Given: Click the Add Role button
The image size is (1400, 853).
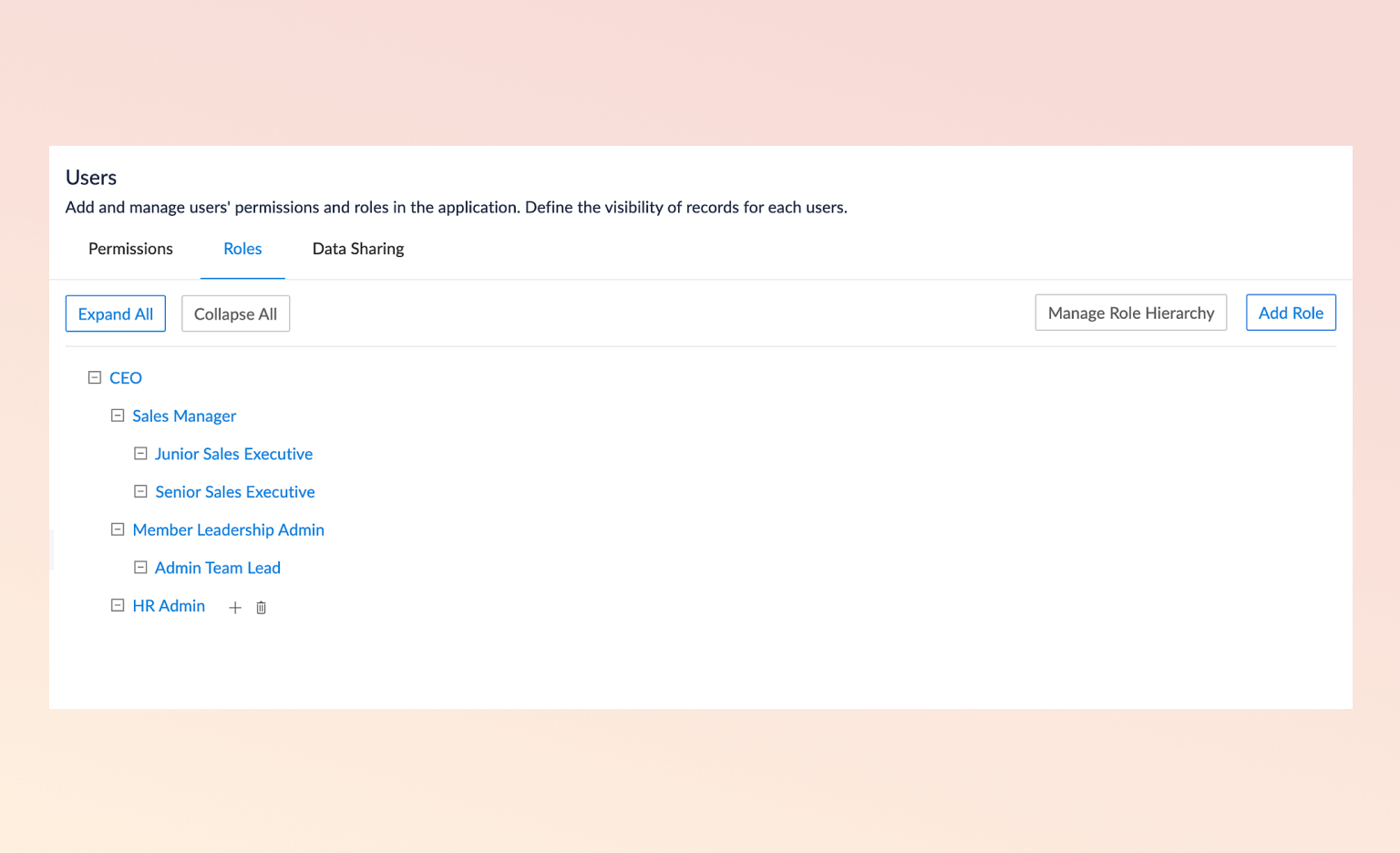Looking at the screenshot, I should point(1291,313).
